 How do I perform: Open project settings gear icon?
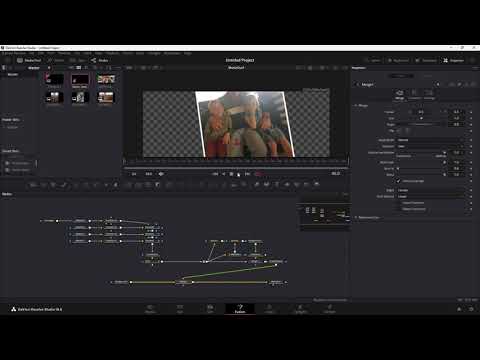471,309
